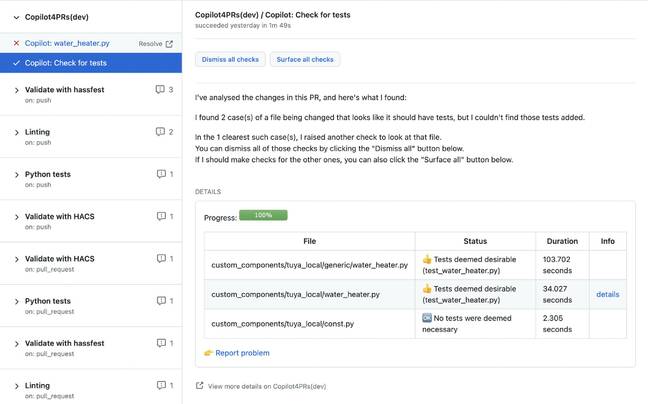The width and height of the screenshot is (648, 404).
Task: Click the 100% progress bar
Action: (x=263, y=215)
